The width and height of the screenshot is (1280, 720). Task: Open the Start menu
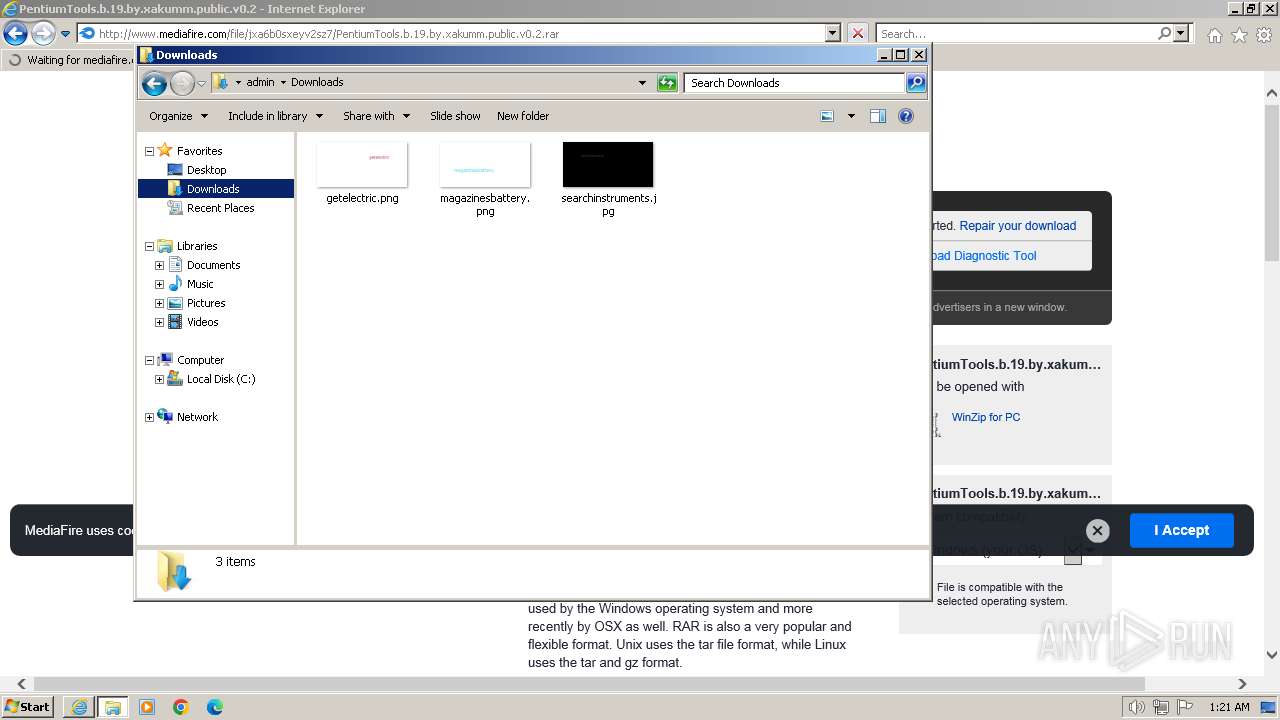28,706
